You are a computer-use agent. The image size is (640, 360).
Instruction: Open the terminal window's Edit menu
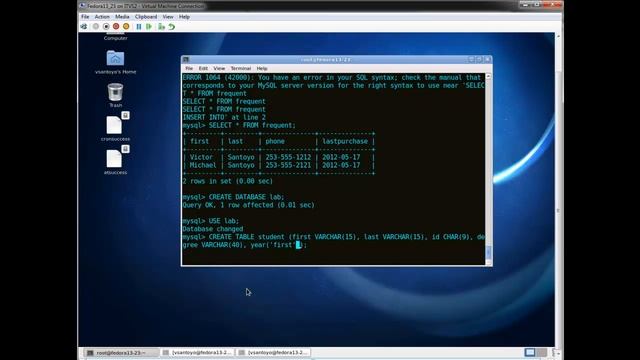coord(203,68)
